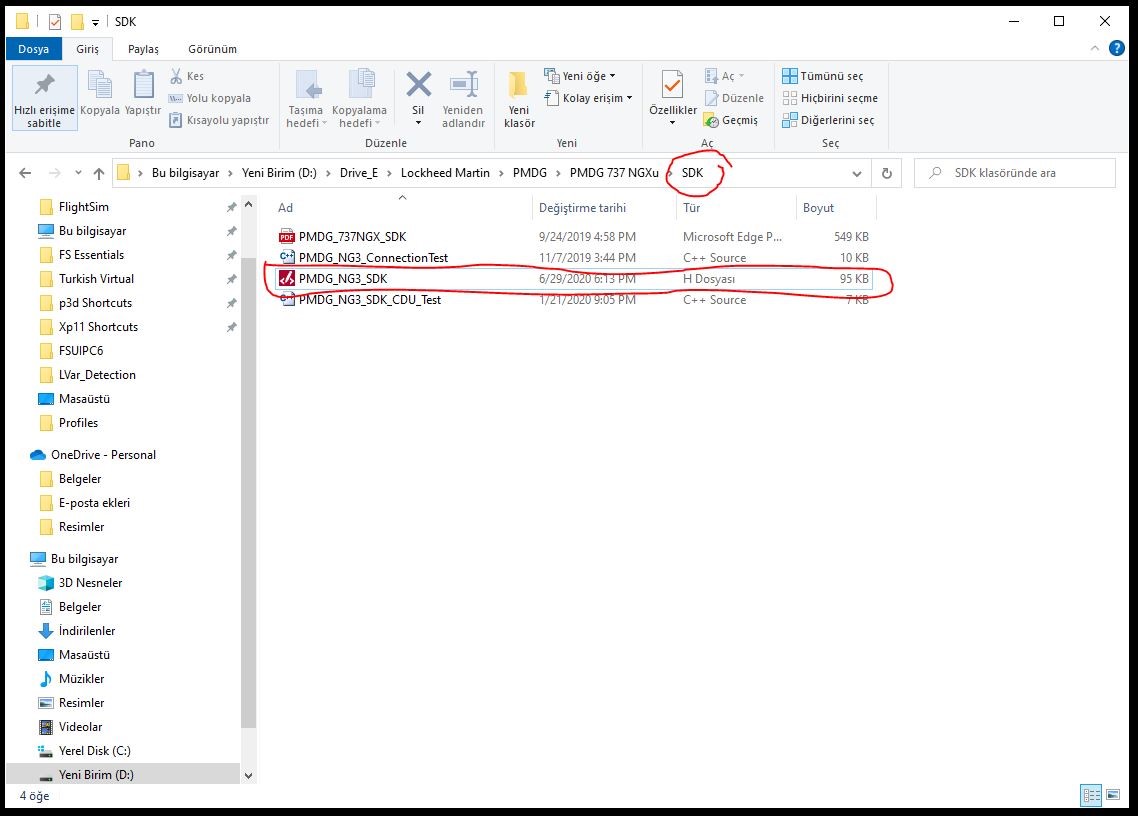Open the Kopyalama hedefi copy-to button
Image resolution: width=1138 pixels, height=816 pixels.
[x=359, y=99]
